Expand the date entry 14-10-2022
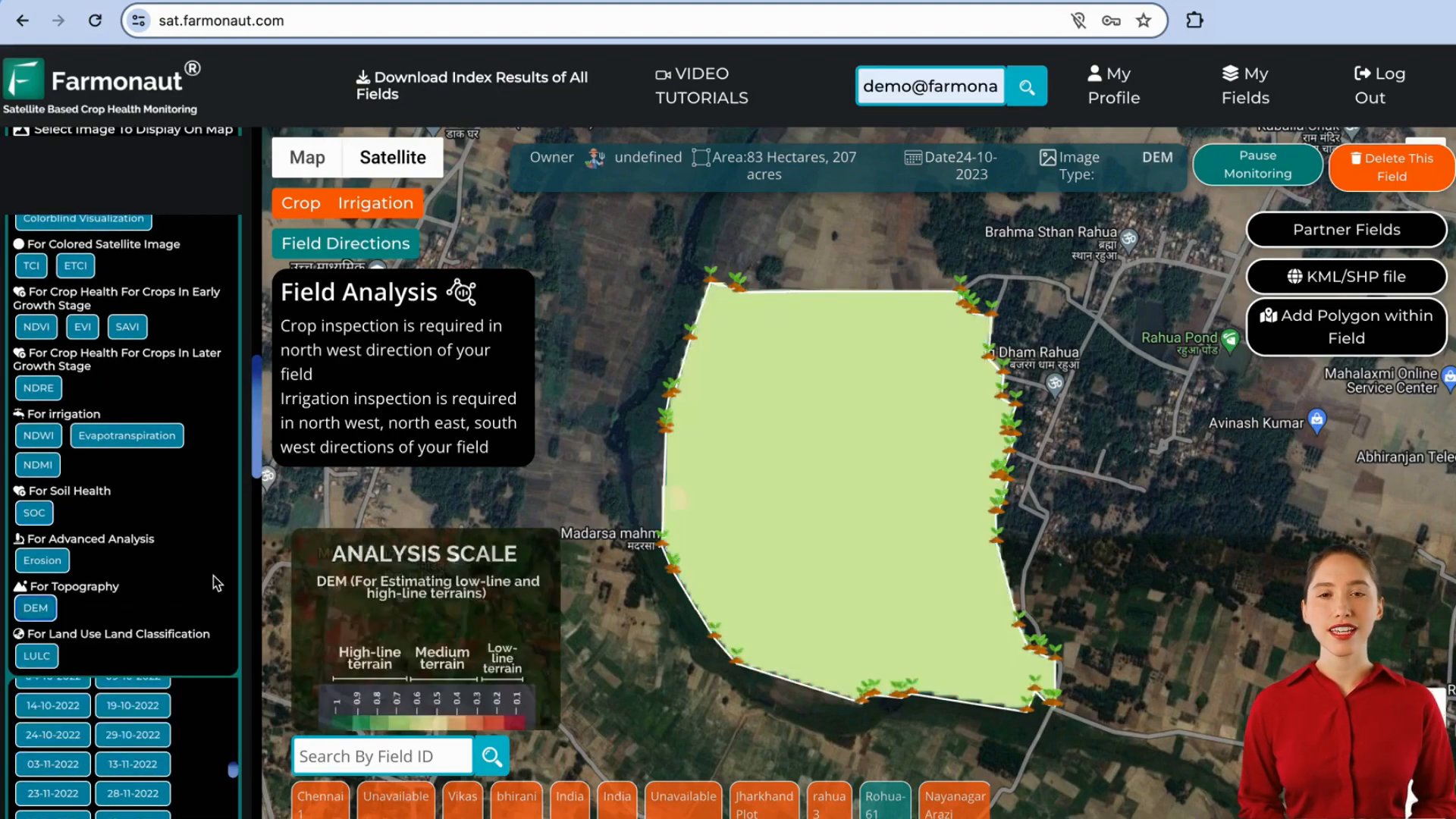 pyautogui.click(x=53, y=705)
